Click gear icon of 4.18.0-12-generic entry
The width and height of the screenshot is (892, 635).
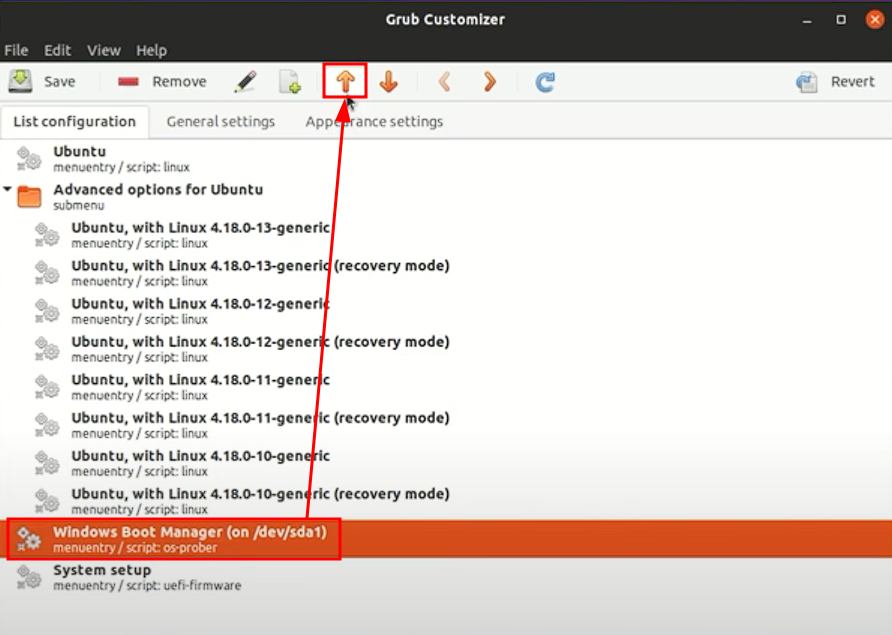coord(47,311)
